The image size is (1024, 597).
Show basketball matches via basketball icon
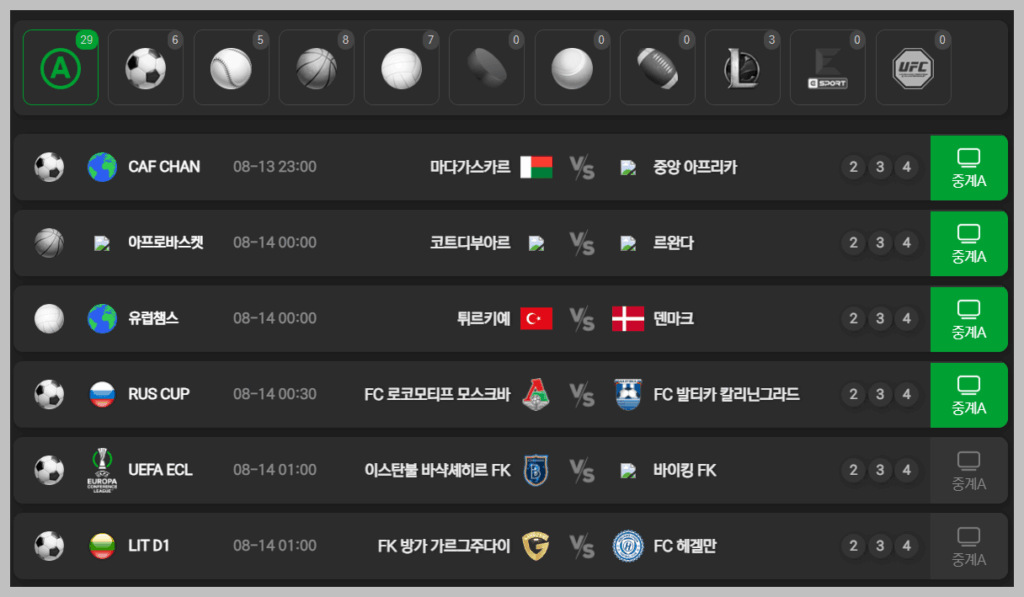pos(316,68)
